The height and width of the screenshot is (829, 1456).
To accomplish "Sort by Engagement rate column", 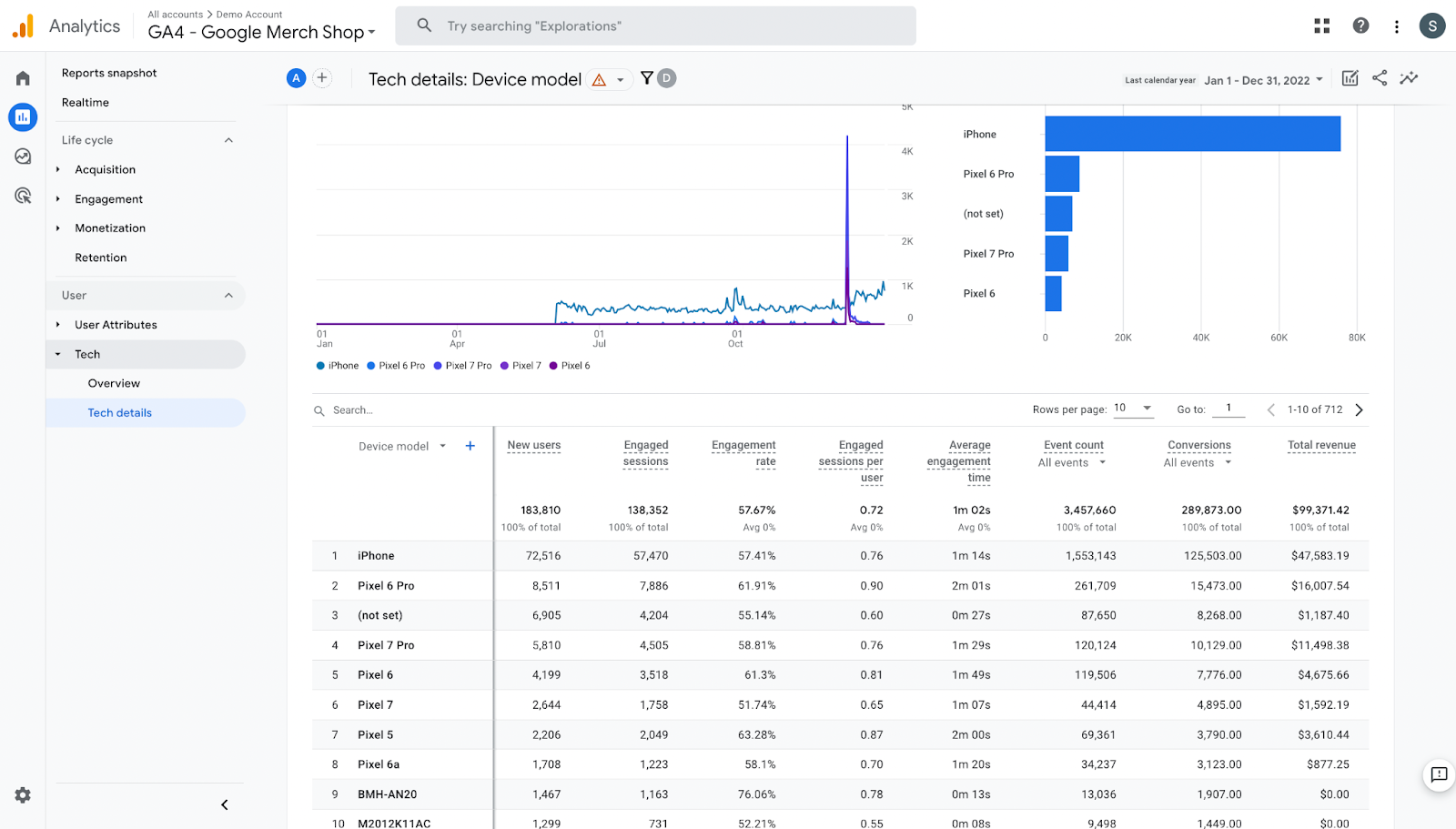I will 743,453.
